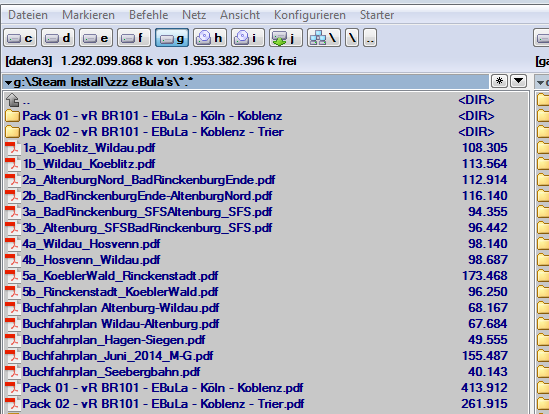Click the path bar g:\Steam Install\zzz eBula's
Image resolution: width=549 pixels, height=414 pixels.
click(x=245, y=82)
